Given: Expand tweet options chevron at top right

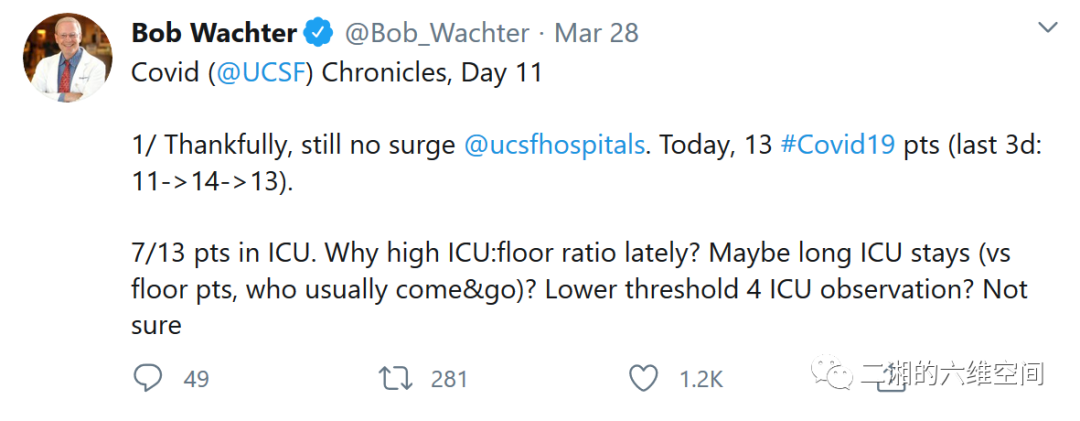Looking at the screenshot, I should coord(1048,28).
